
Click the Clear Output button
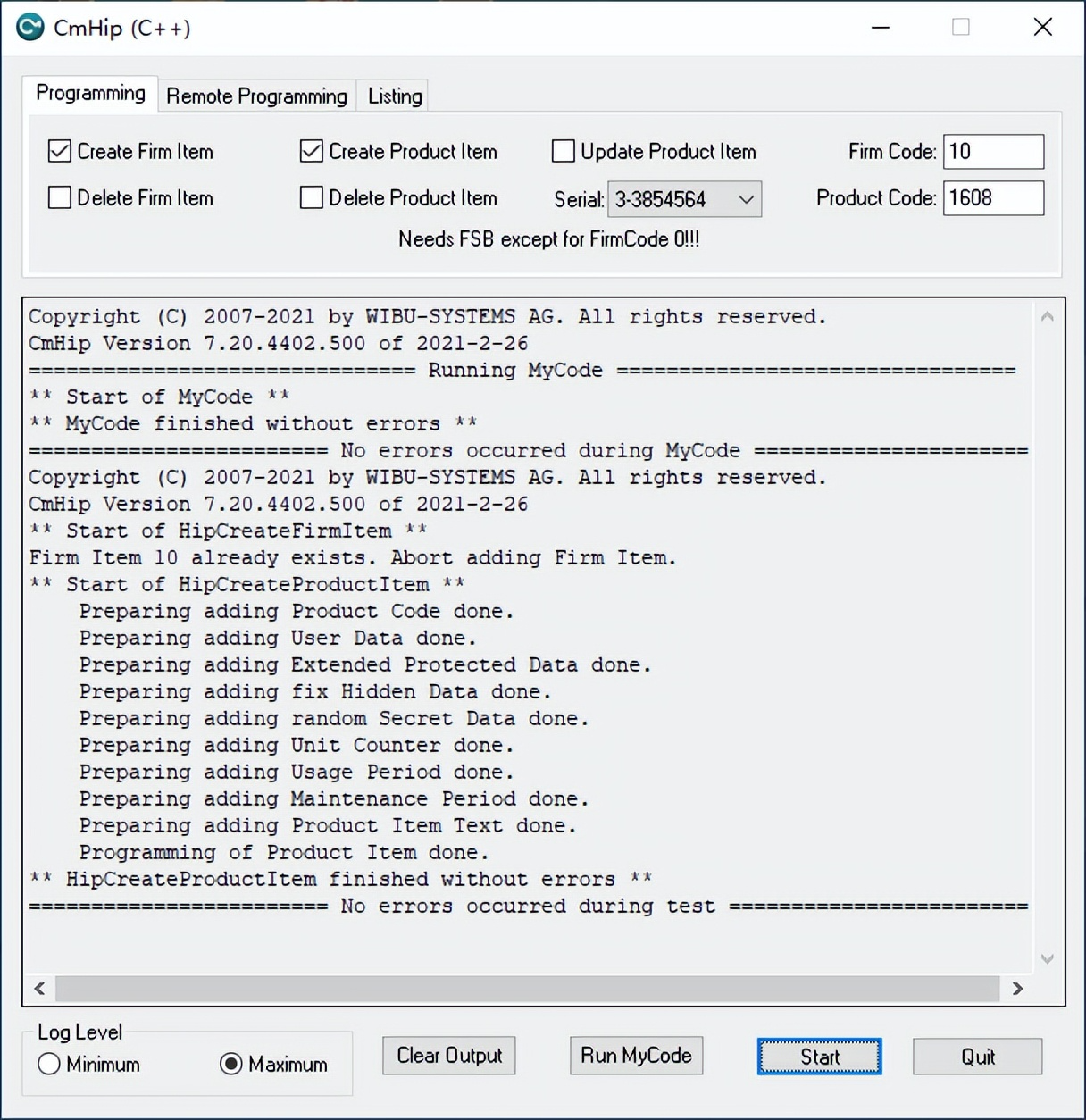pos(449,1056)
